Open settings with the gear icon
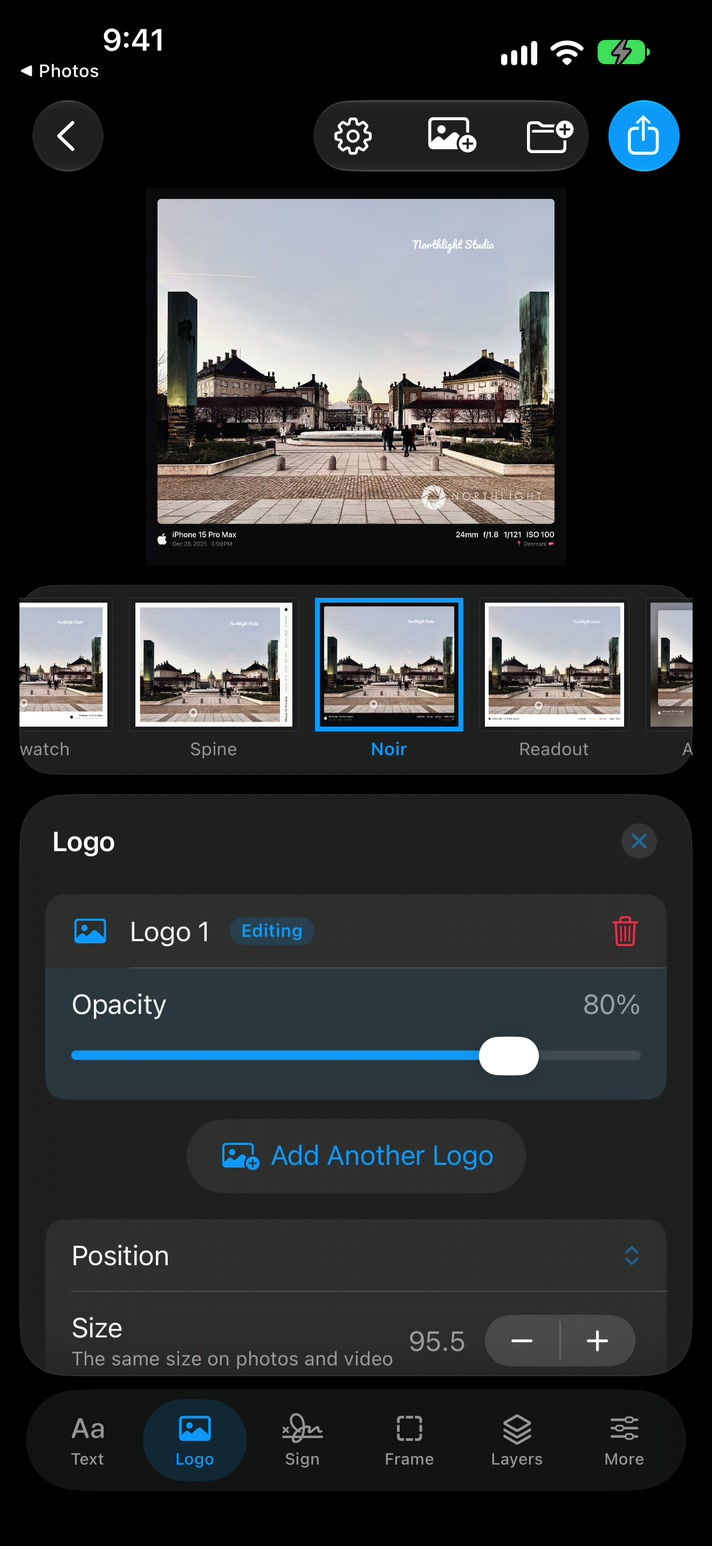 click(353, 136)
